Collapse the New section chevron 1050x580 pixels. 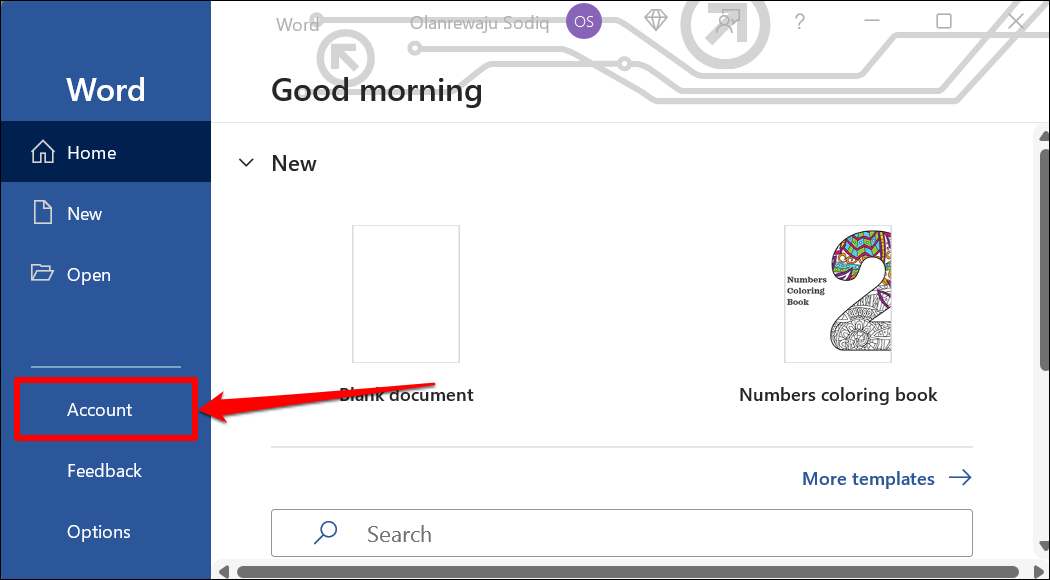246,163
